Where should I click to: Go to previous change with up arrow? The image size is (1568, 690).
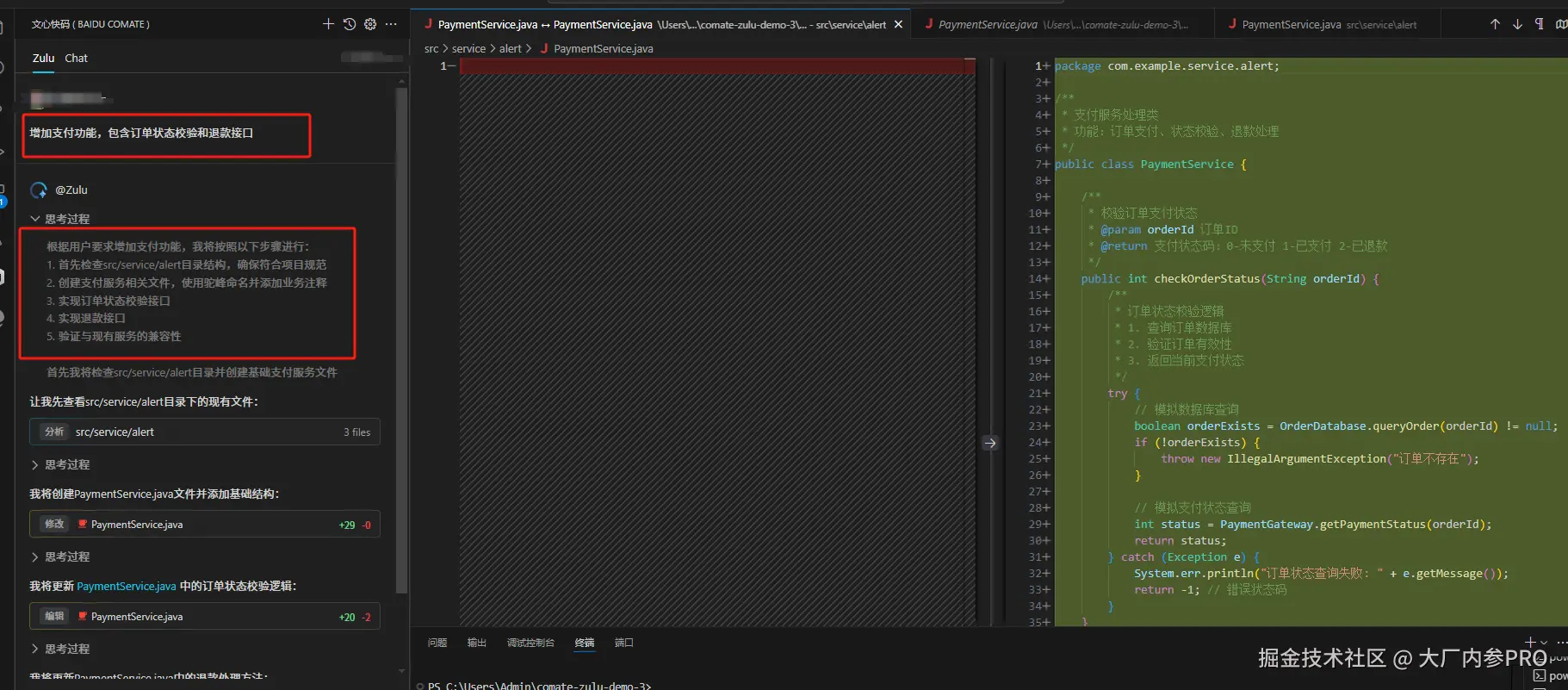(x=1495, y=24)
